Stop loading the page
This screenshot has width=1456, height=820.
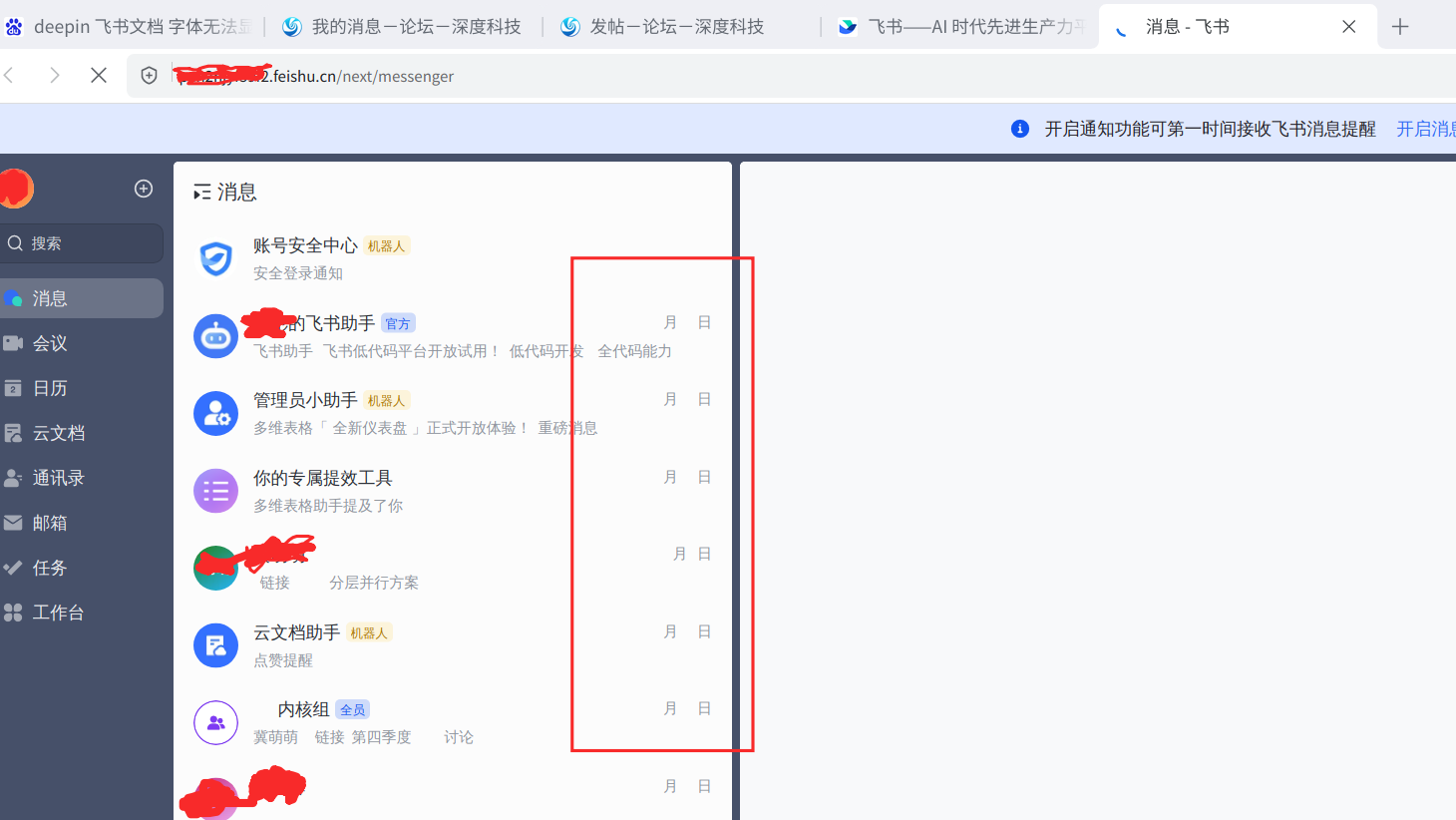[x=99, y=76]
